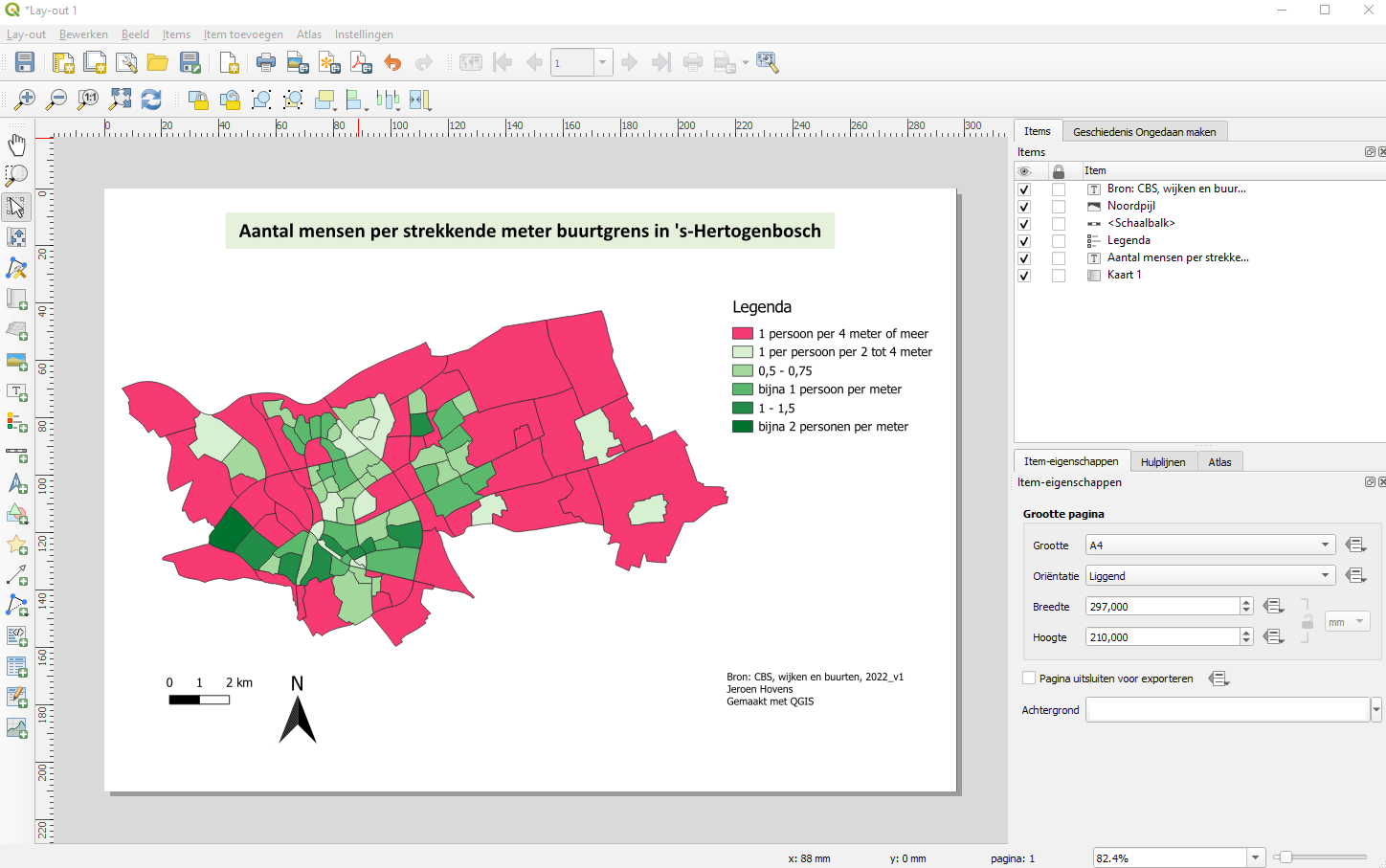
Task: Open the Oriëntatie dropdown
Action: pyautogui.click(x=1209, y=575)
